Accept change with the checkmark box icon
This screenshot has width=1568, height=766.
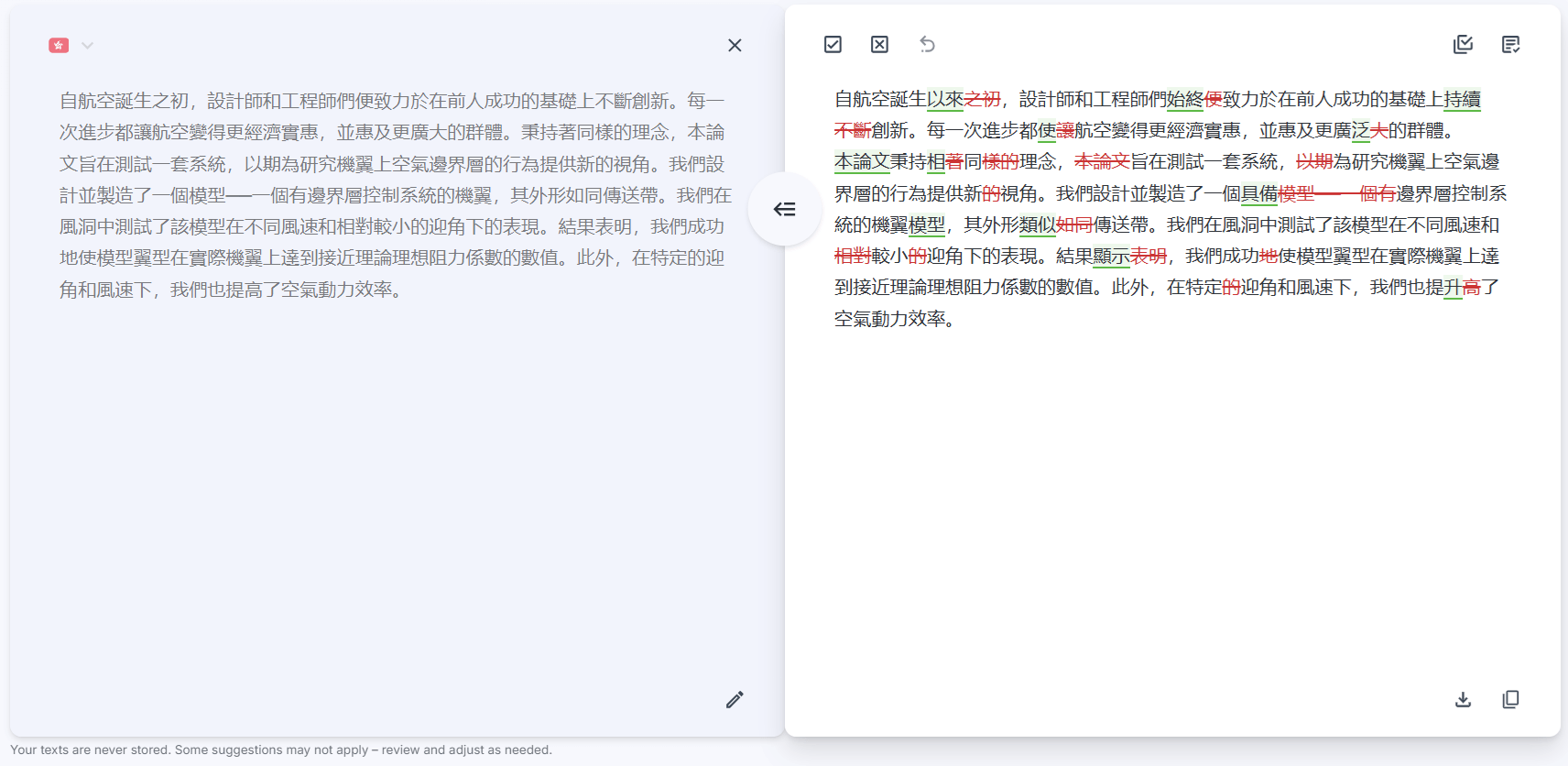pos(833,44)
